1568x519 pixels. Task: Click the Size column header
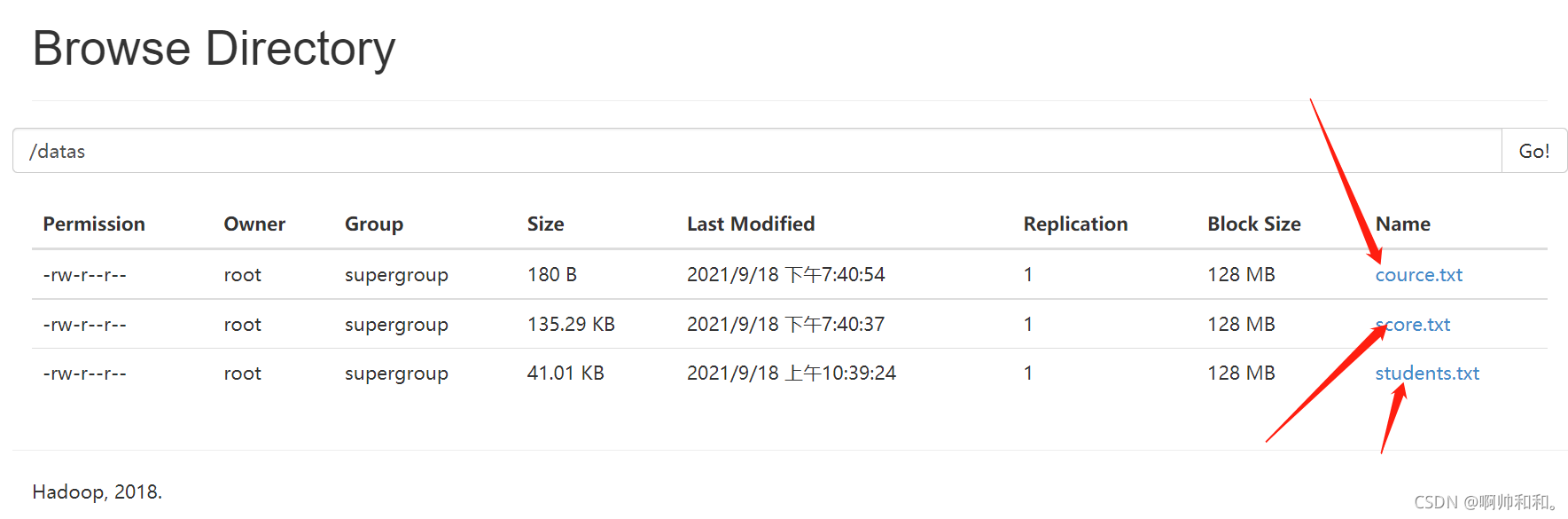coord(545,224)
